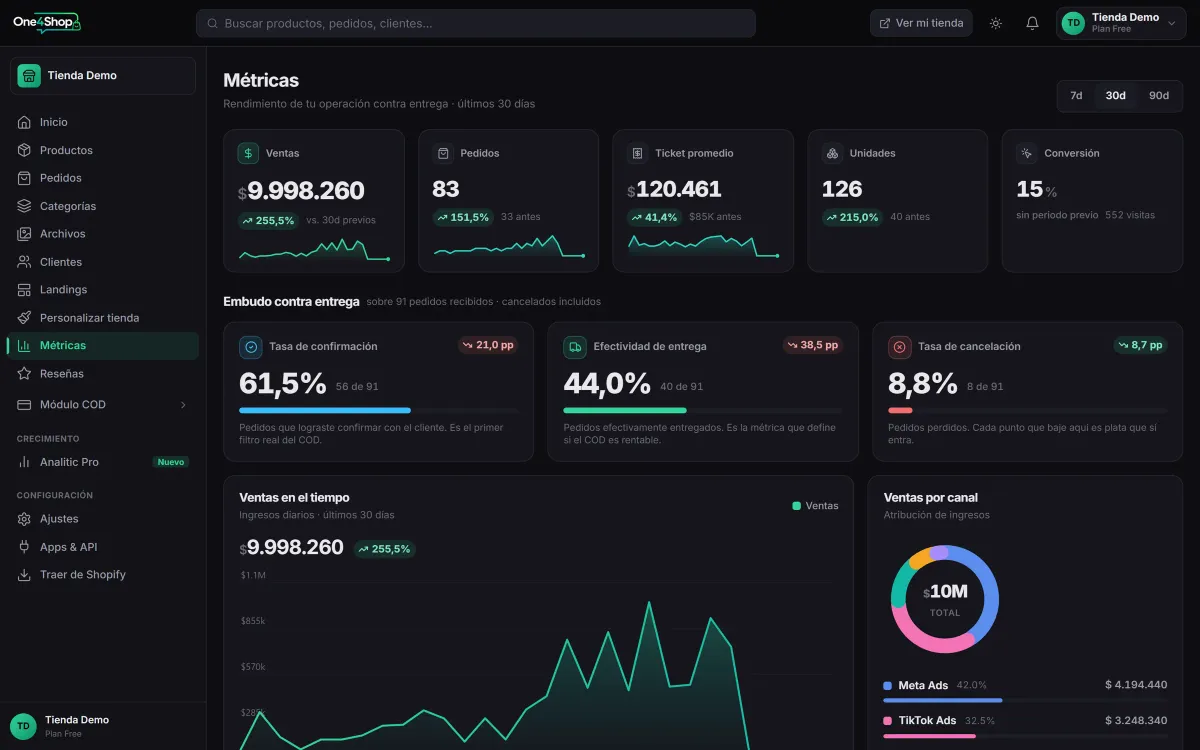Click the Analitic Pro chart icon
Viewport: 1200px width, 750px height.
click(x=24, y=462)
